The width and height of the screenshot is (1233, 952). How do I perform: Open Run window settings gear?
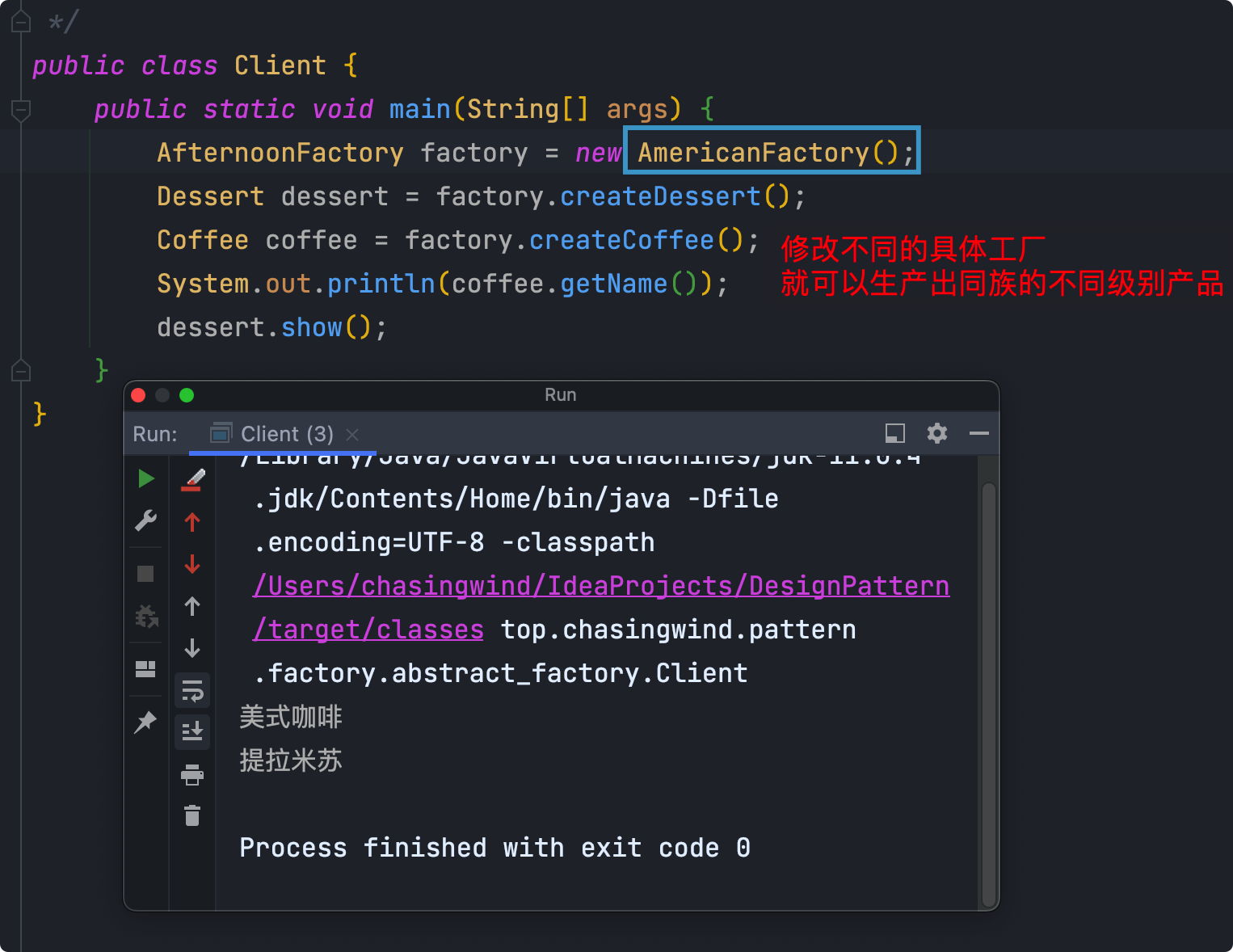(937, 433)
